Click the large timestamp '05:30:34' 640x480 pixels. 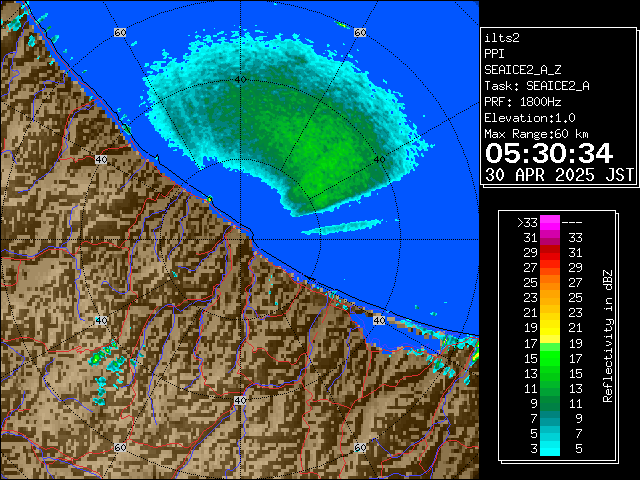coord(549,153)
